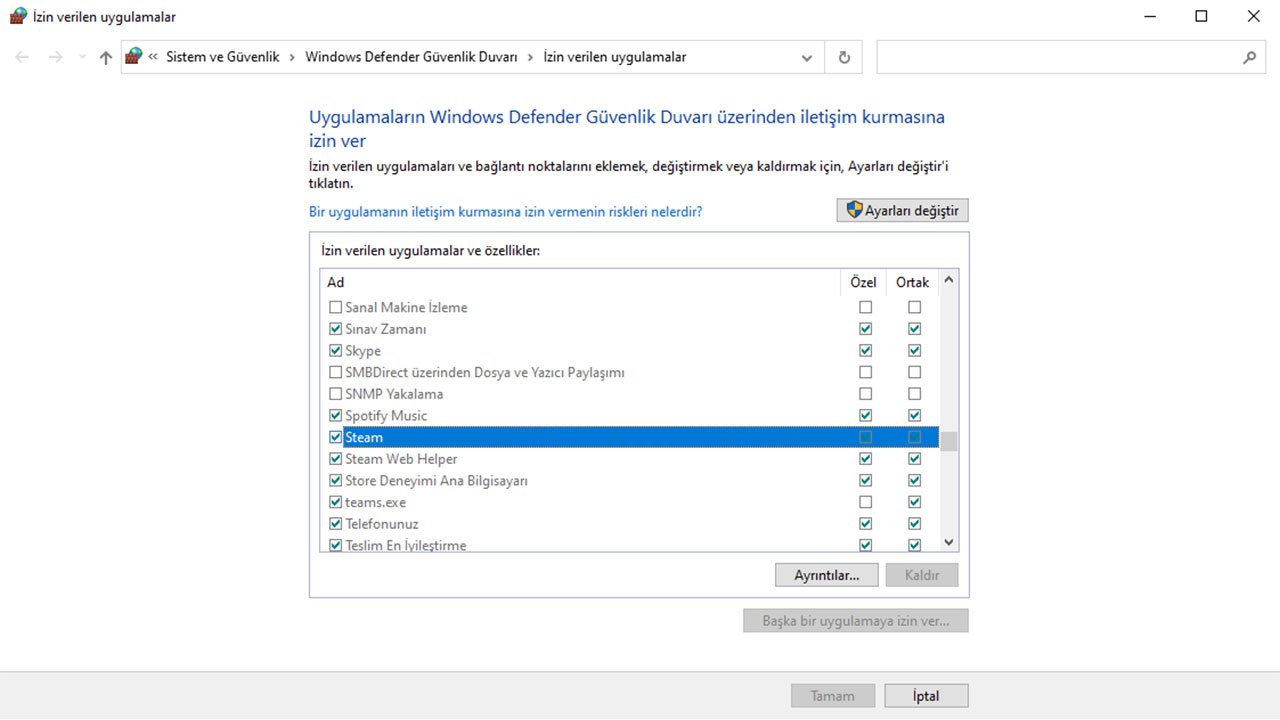Image resolution: width=1280 pixels, height=720 pixels.
Task: Click the Özel column header
Action: (863, 283)
